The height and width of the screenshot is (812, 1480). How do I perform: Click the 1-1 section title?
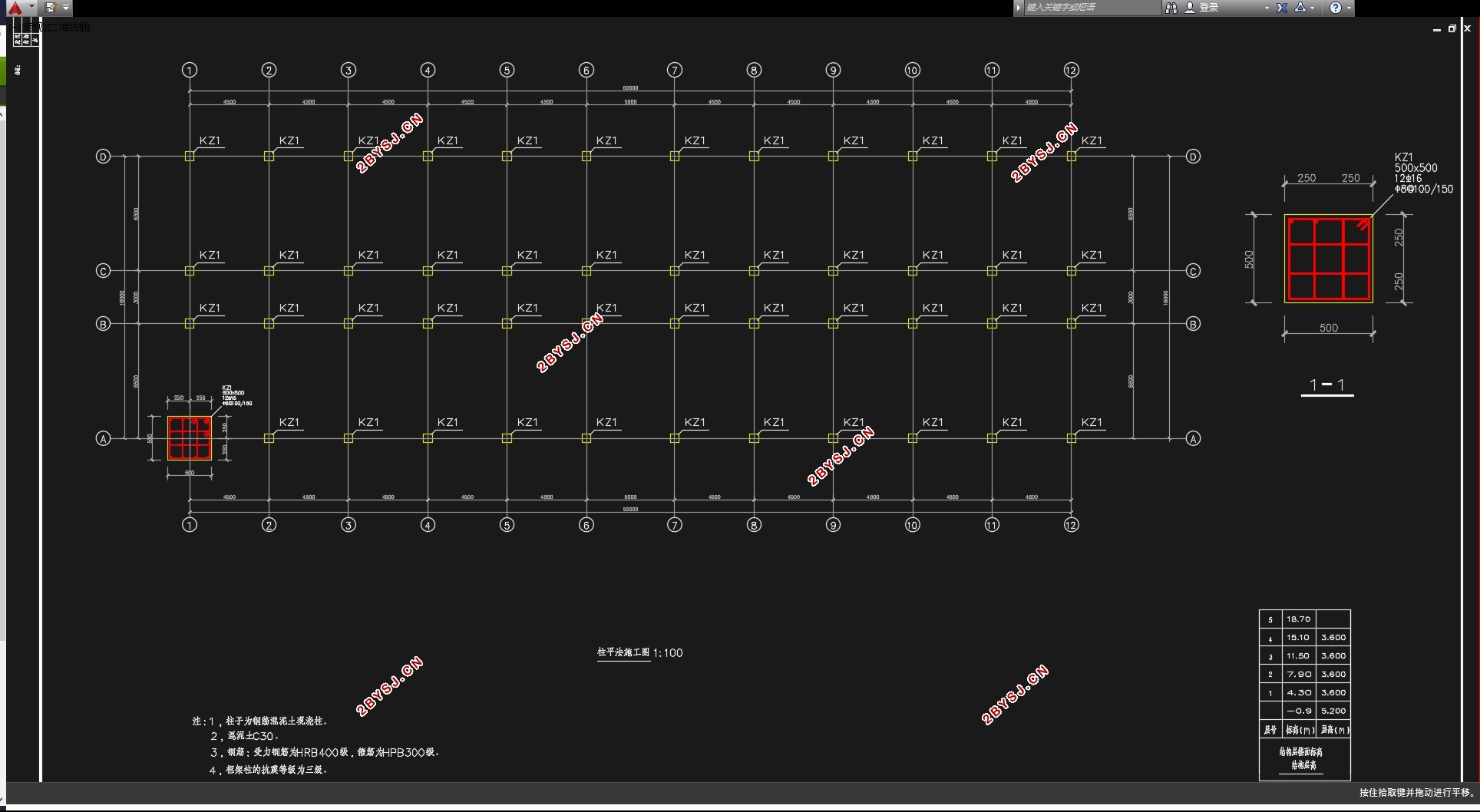click(1327, 385)
